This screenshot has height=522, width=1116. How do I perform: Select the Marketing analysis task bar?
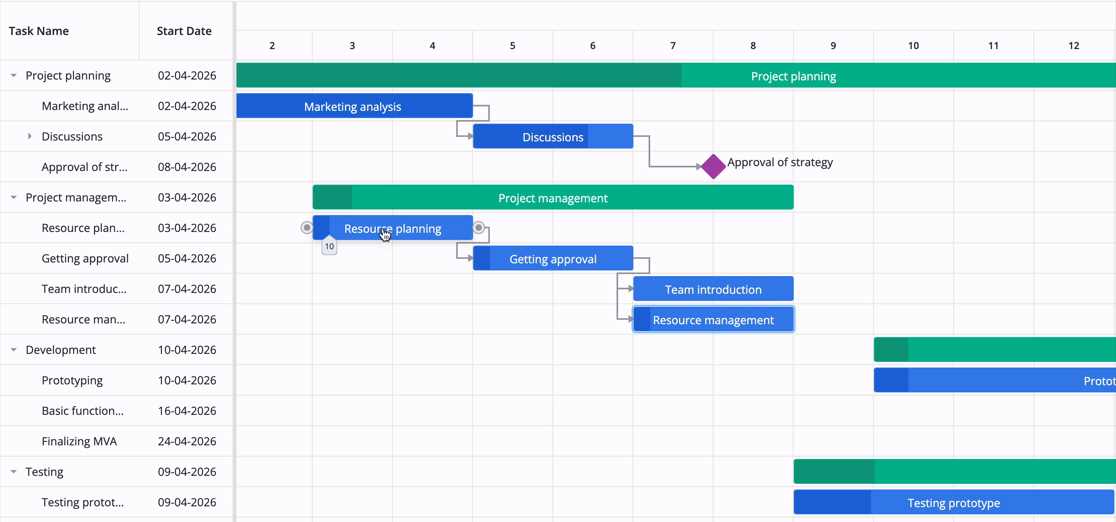click(x=354, y=105)
